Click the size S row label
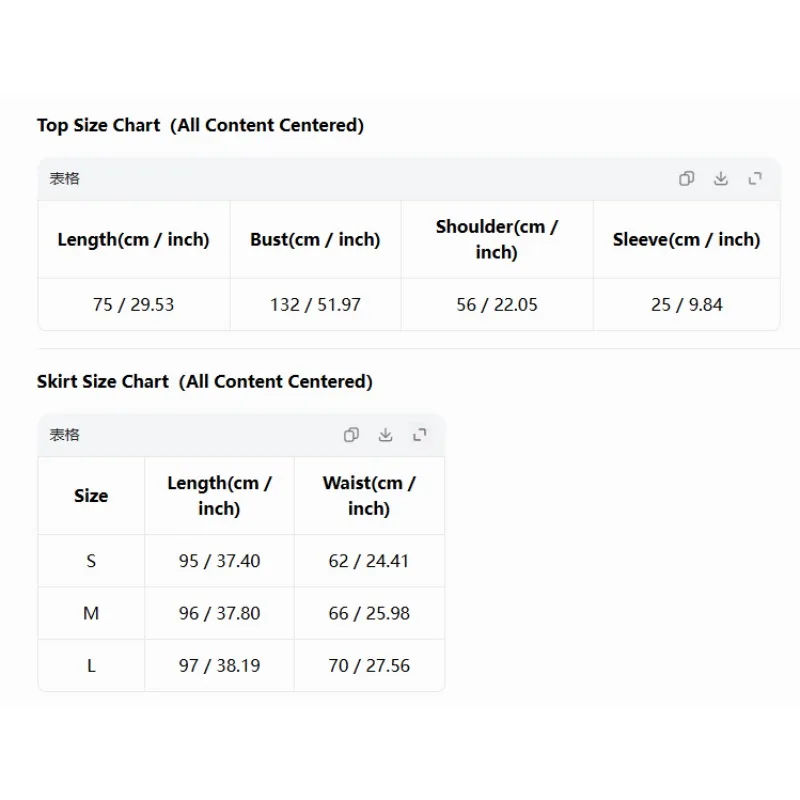This screenshot has width=800, height=800. [x=91, y=561]
